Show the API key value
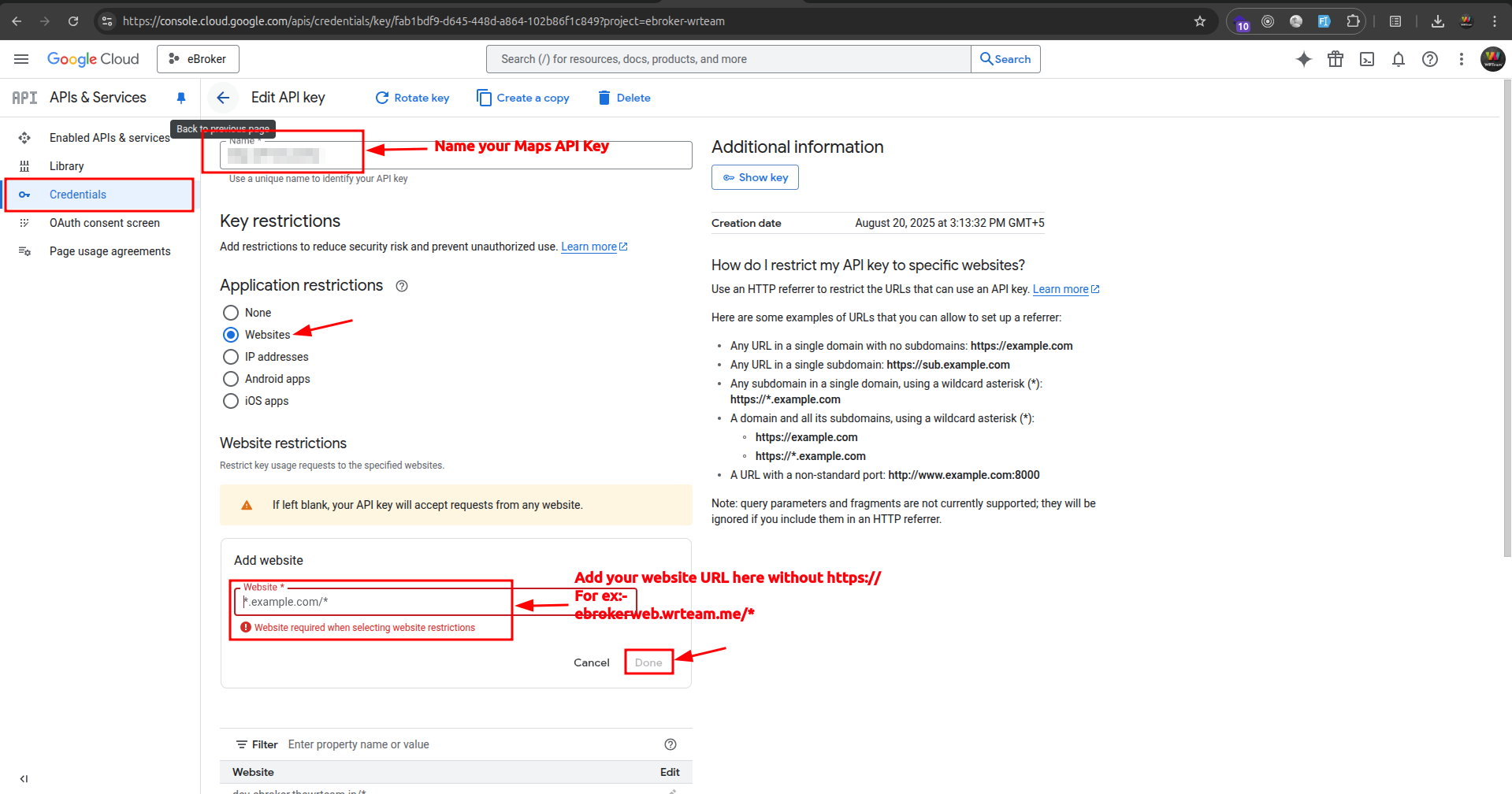1512x794 pixels. [754, 176]
